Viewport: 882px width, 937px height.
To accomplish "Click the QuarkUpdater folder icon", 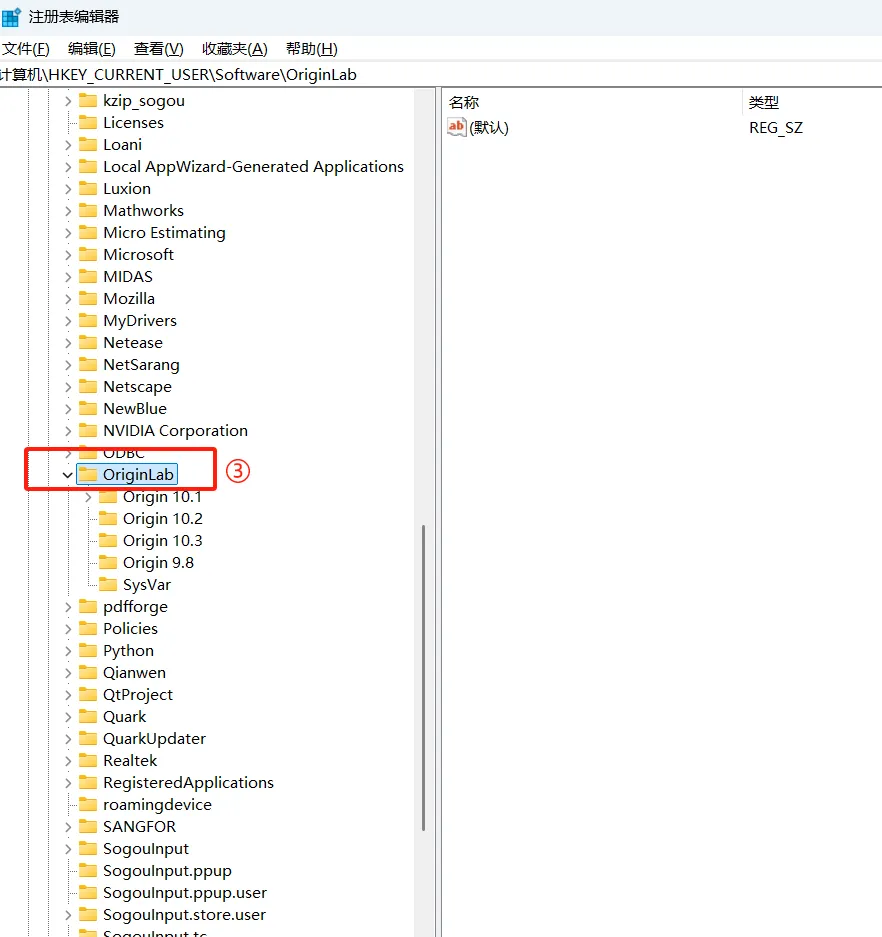I will 88,739.
